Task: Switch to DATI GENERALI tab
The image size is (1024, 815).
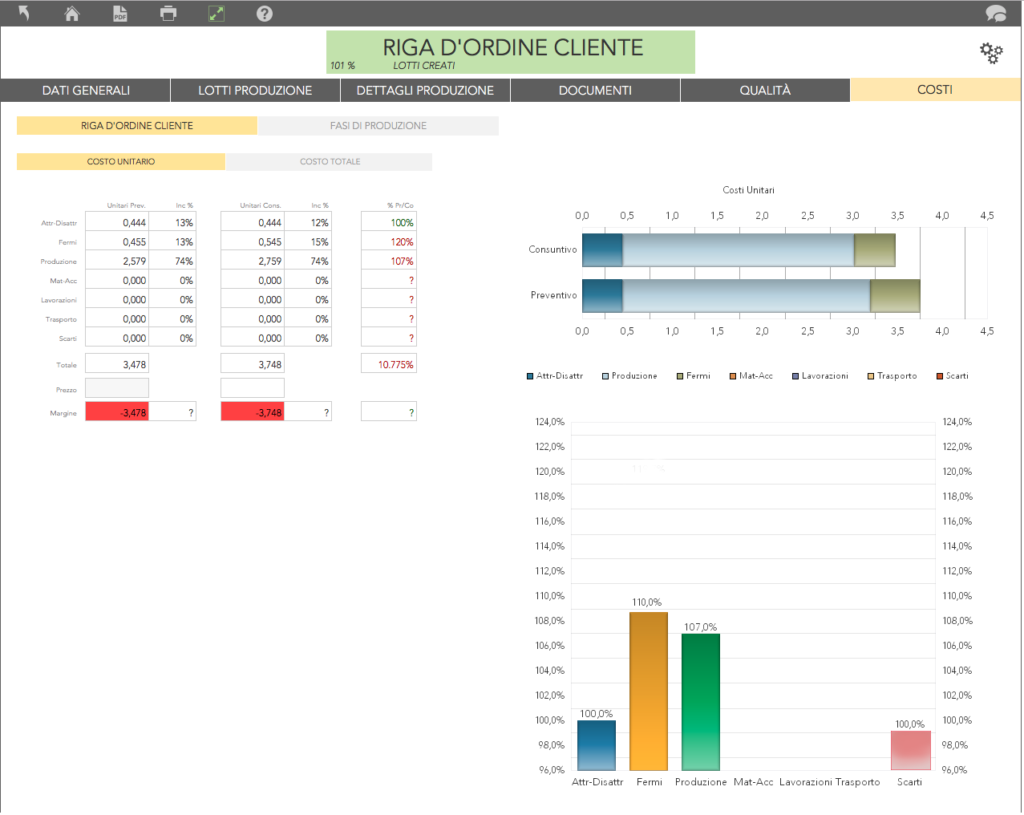Action: click(85, 90)
